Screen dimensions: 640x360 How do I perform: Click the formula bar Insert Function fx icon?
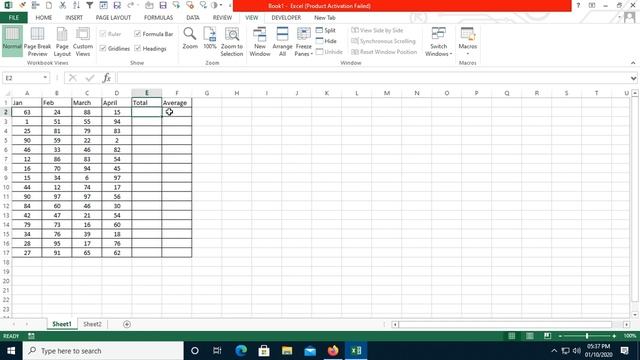107,78
